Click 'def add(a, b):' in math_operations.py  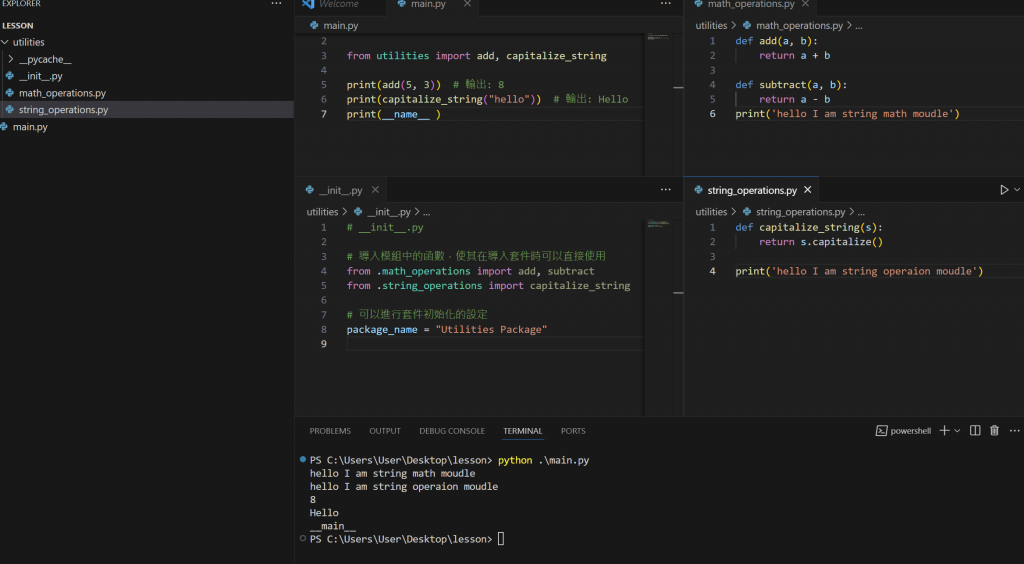(x=776, y=41)
